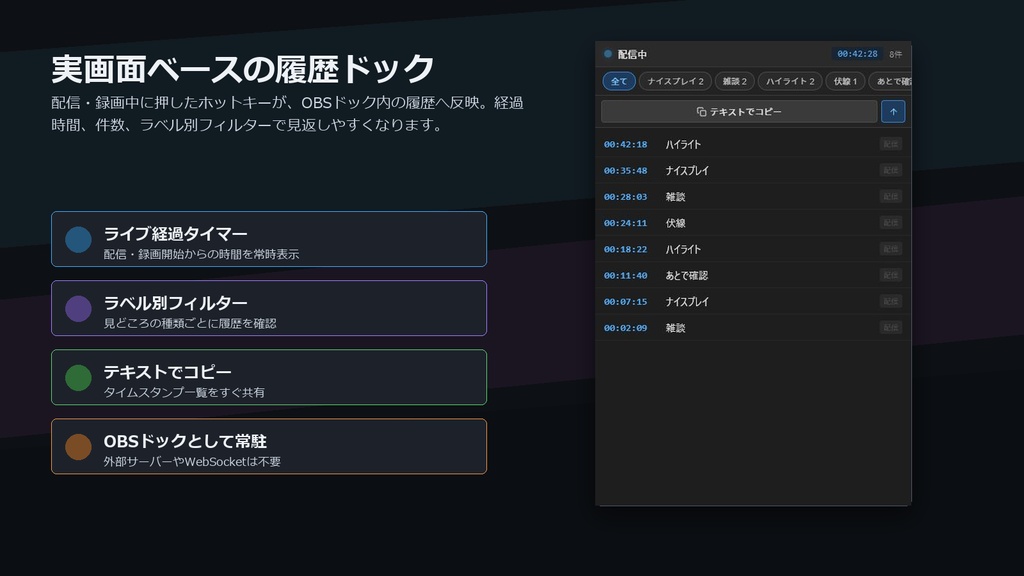Click timestamp 00:07:15
Image resolution: width=1024 pixels, height=576 pixels.
626,302
